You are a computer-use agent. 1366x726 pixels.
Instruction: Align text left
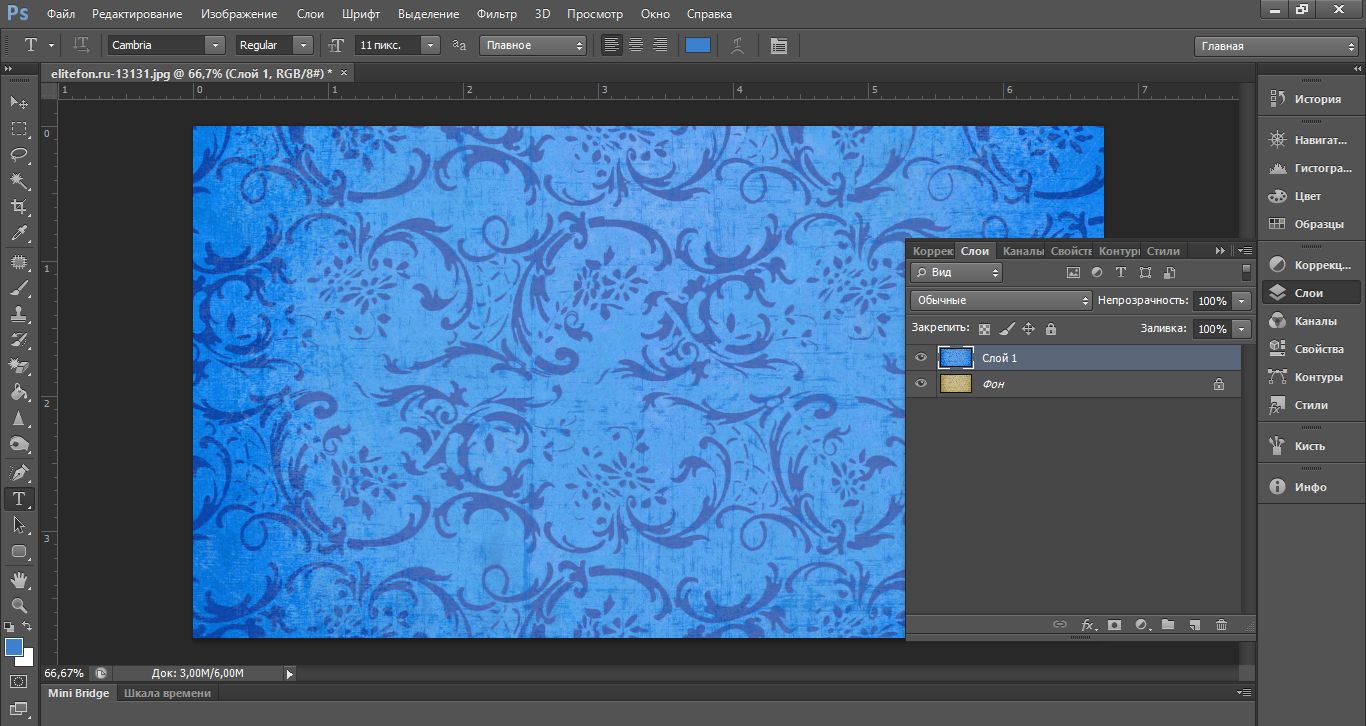pyautogui.click(x=612, y=45)
